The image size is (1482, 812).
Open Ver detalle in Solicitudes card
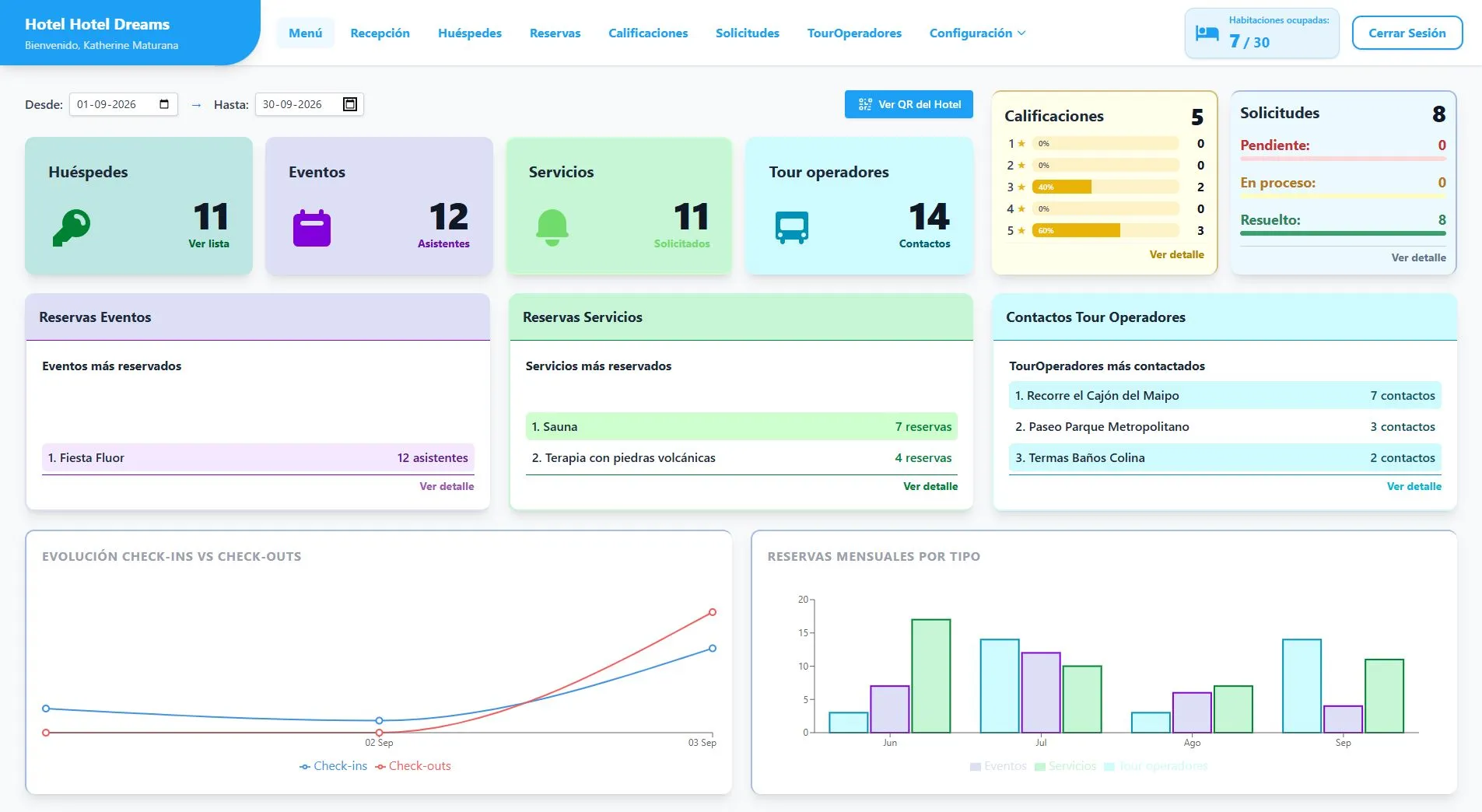pyautogui.click(x=1418, y=257)
